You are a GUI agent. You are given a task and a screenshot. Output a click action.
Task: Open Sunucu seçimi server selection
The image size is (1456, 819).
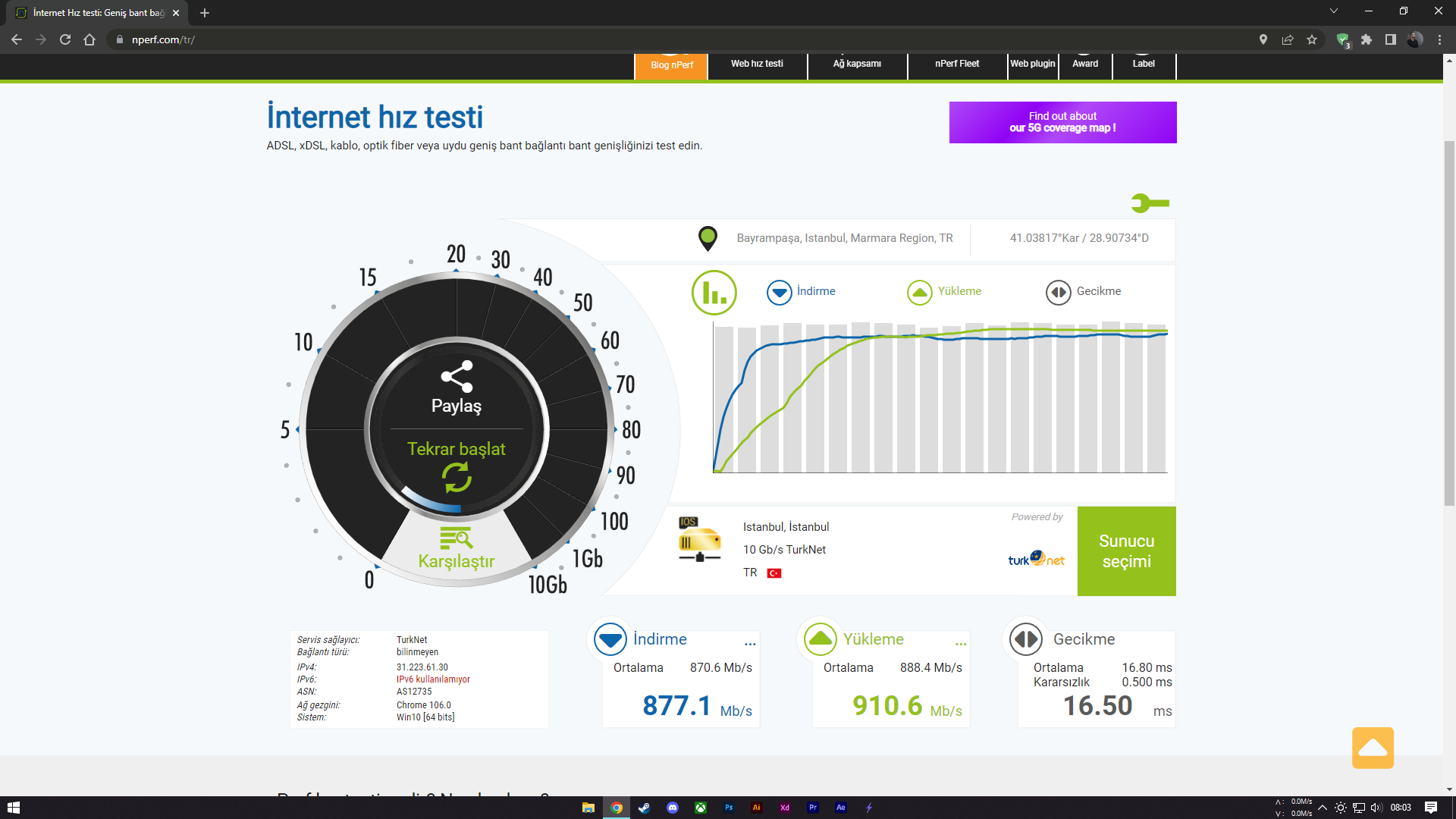pyautogui.click(x=1126, y=551)
